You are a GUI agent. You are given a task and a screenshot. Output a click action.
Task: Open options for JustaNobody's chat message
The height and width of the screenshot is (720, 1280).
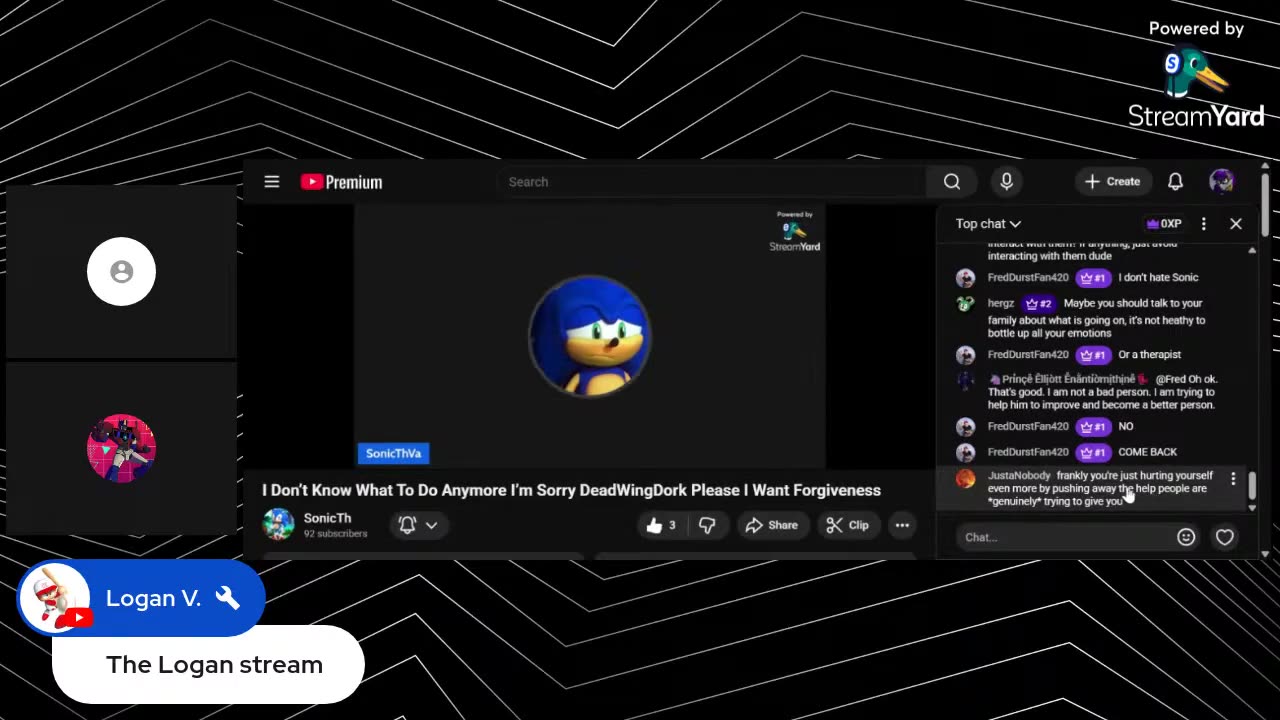(x=1233, y=479)
